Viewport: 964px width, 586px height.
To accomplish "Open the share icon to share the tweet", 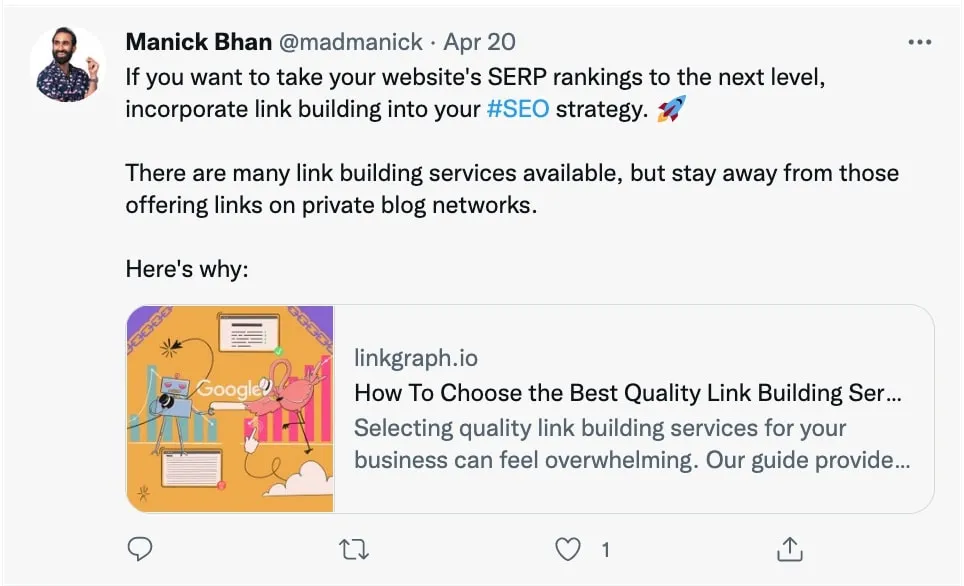I will coord(789,549).
